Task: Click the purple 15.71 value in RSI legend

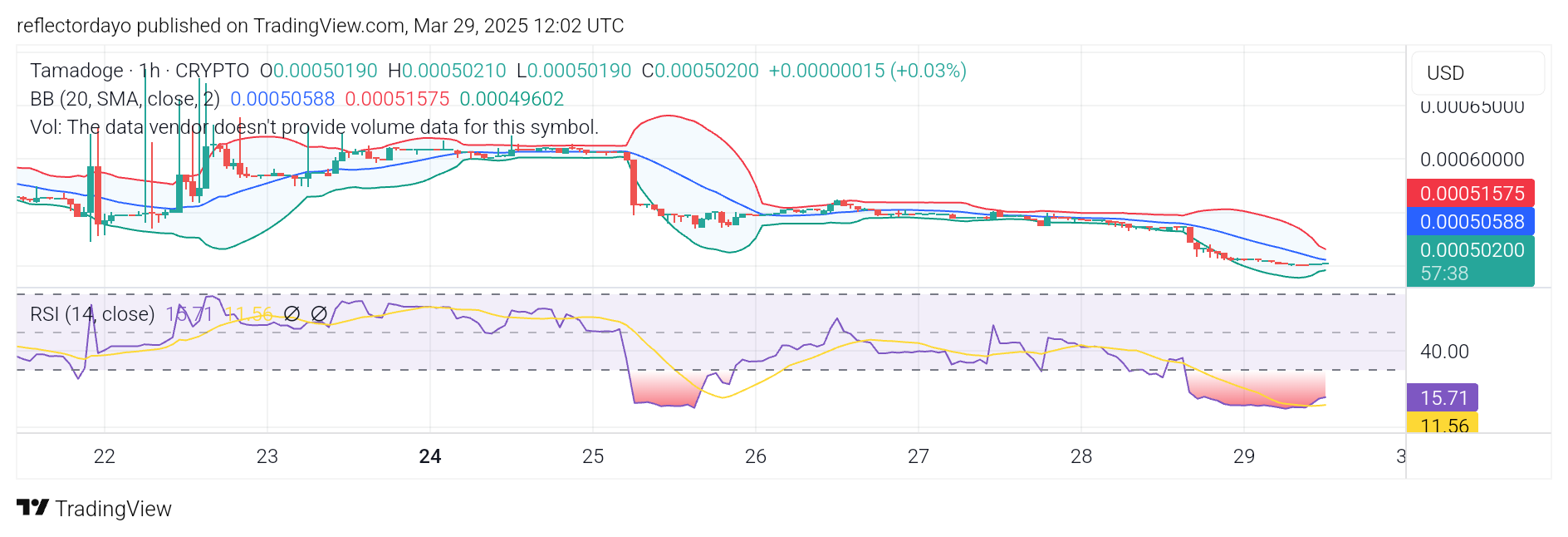Action: 189,314
